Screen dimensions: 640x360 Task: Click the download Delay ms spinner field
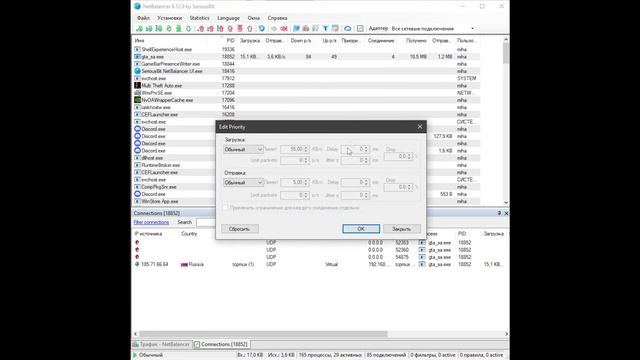355,149
